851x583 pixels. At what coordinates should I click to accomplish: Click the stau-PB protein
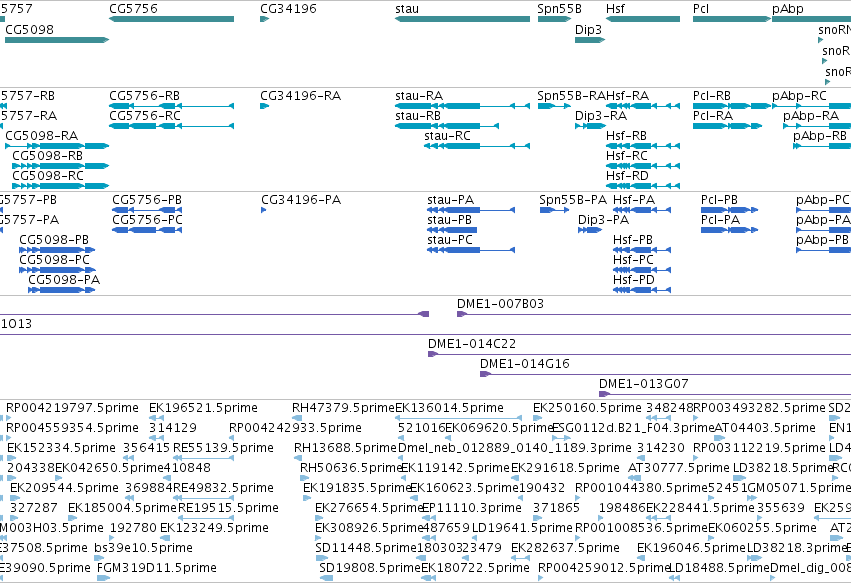[452, 230]
